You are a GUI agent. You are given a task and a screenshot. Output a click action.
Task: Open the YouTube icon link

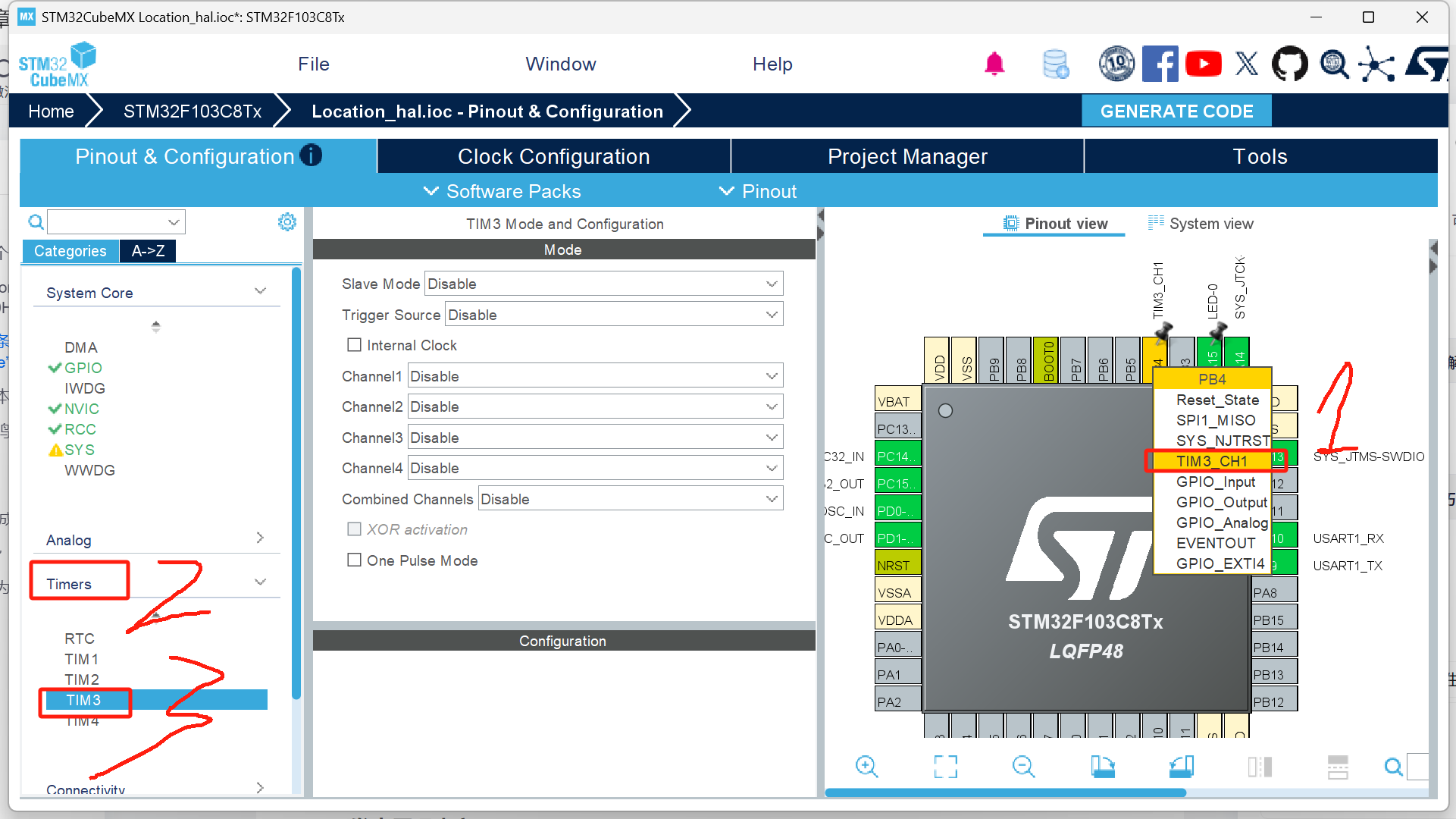click(x=1203, y=64)
